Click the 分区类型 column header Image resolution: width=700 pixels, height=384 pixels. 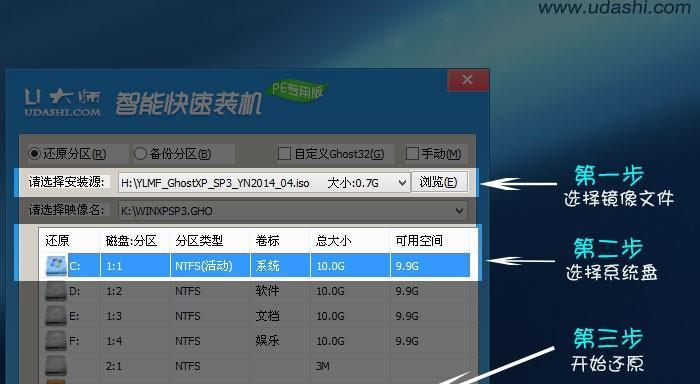click(199, 241)
